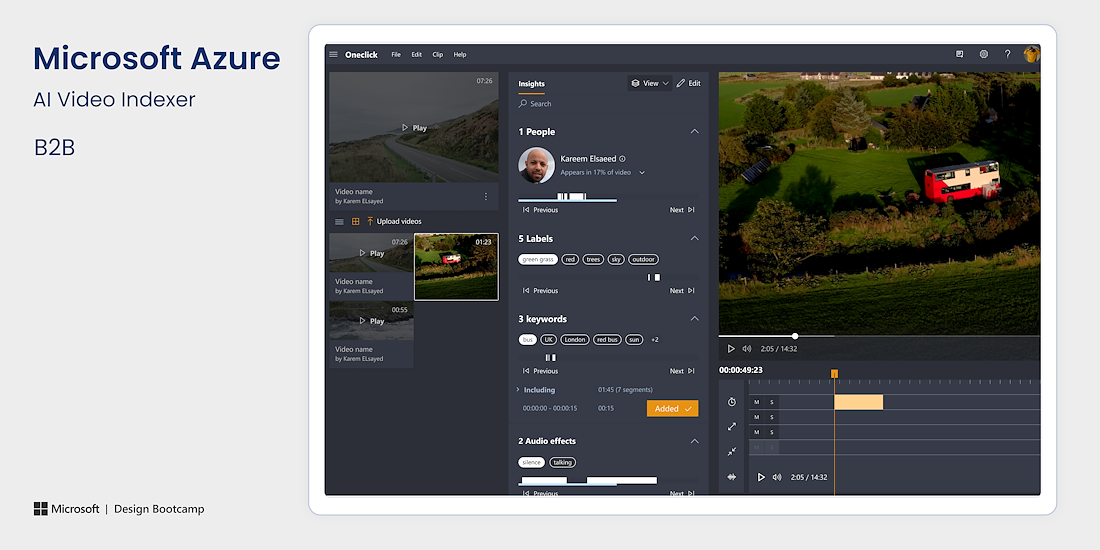
Task: Open the feedback icon in top bar
Action: coord(960,55)
